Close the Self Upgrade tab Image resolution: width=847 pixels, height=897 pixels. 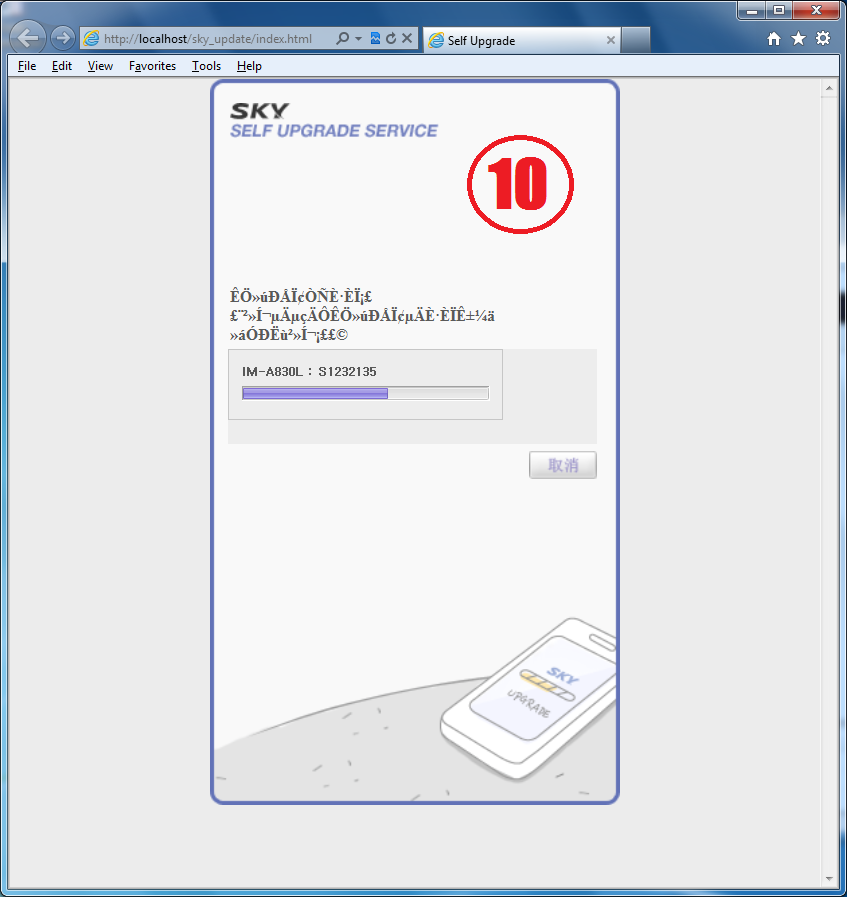(610, 40)
